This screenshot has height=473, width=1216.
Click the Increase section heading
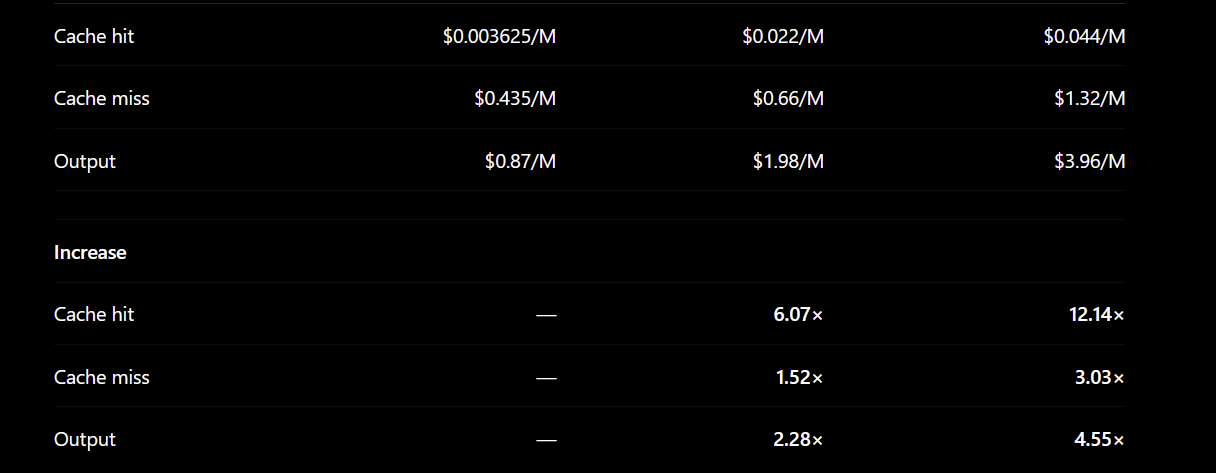coord(90,252)
